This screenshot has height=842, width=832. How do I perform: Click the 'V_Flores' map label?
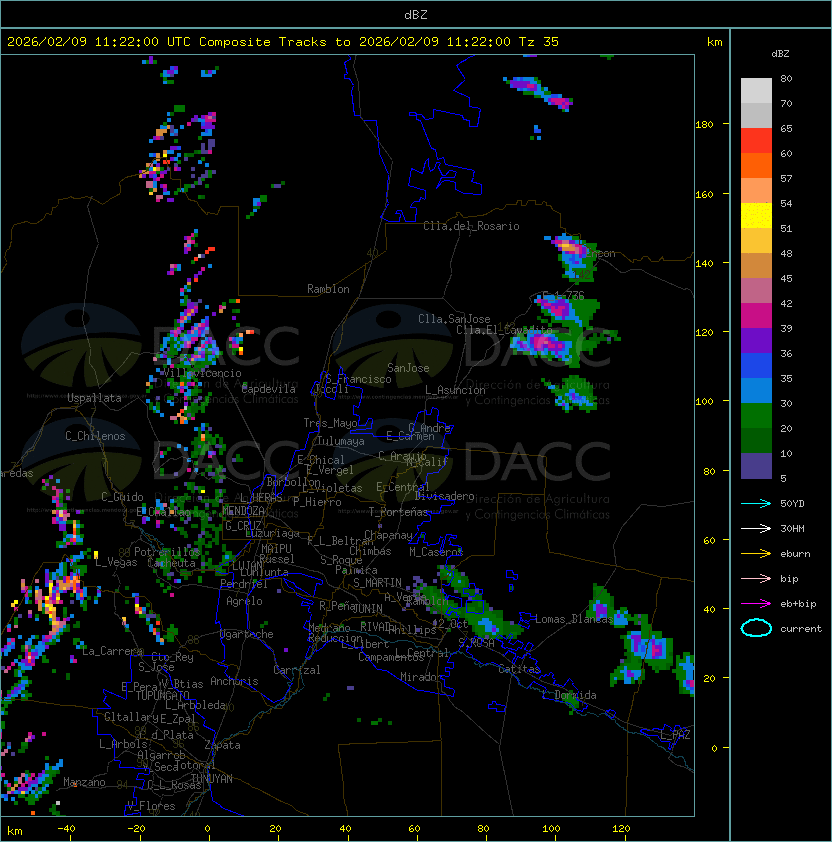151,805
